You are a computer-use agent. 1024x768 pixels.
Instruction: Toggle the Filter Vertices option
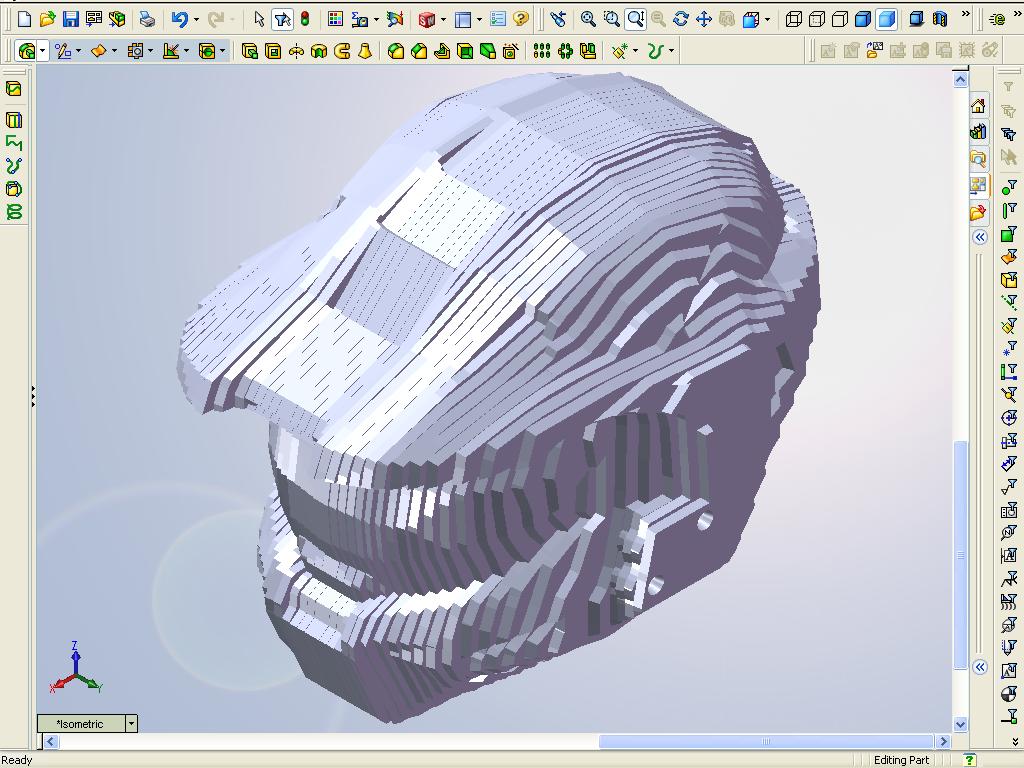(x=1009, y=188)
